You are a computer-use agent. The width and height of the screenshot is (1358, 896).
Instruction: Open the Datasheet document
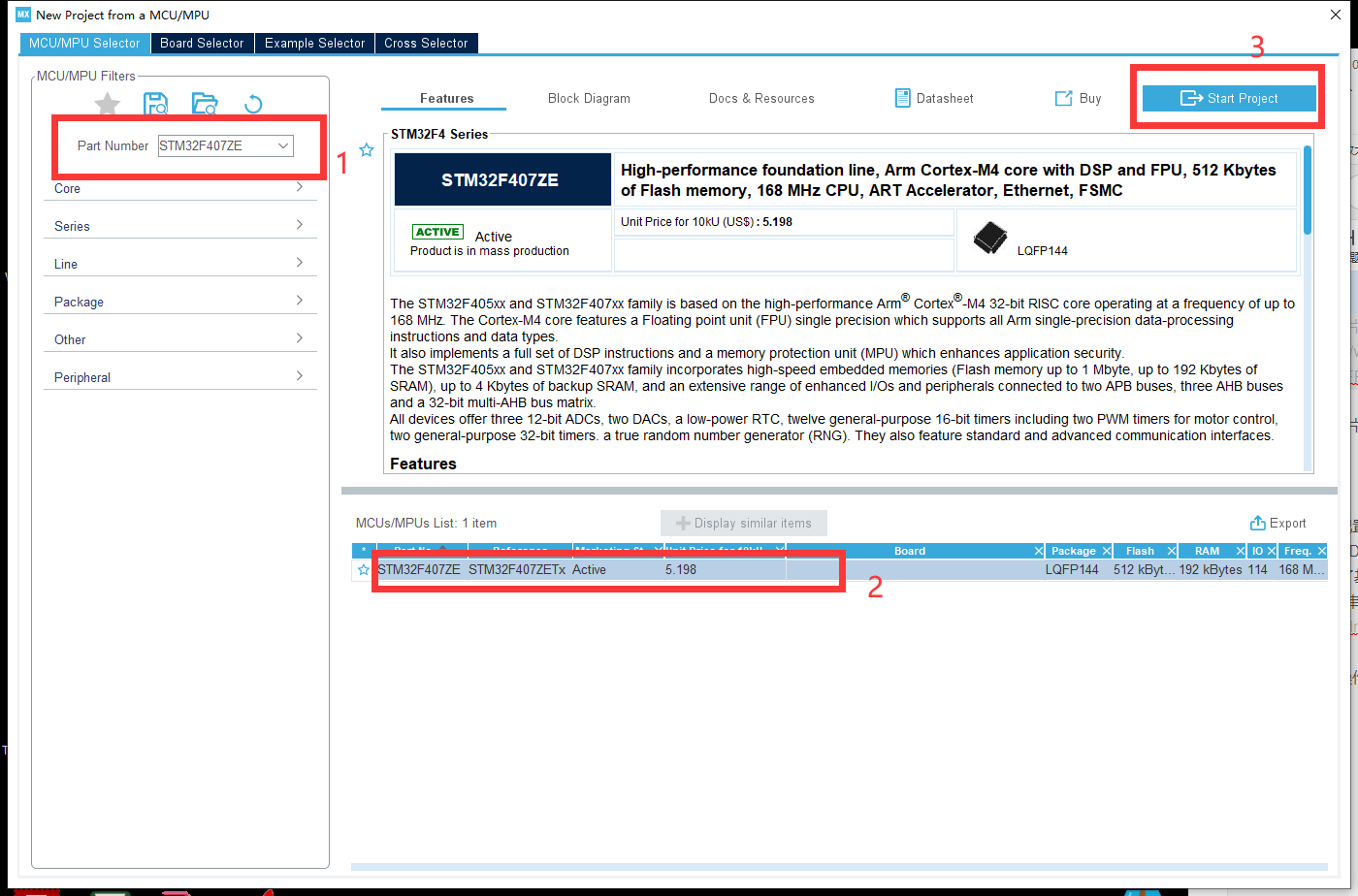(x=933, y=98)
